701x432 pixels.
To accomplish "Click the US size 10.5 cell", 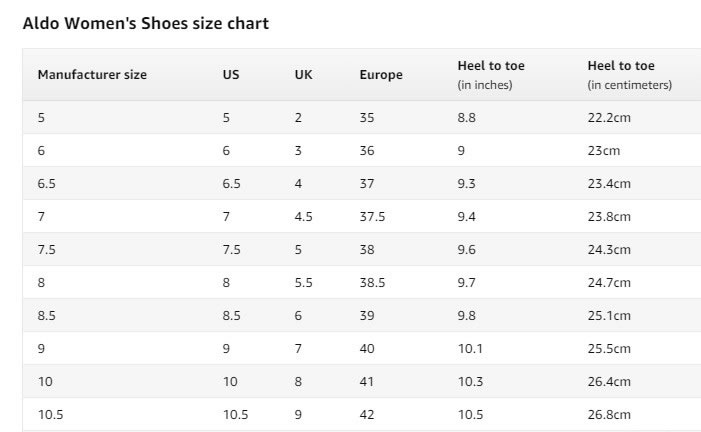I will click(x=235, y=415).
